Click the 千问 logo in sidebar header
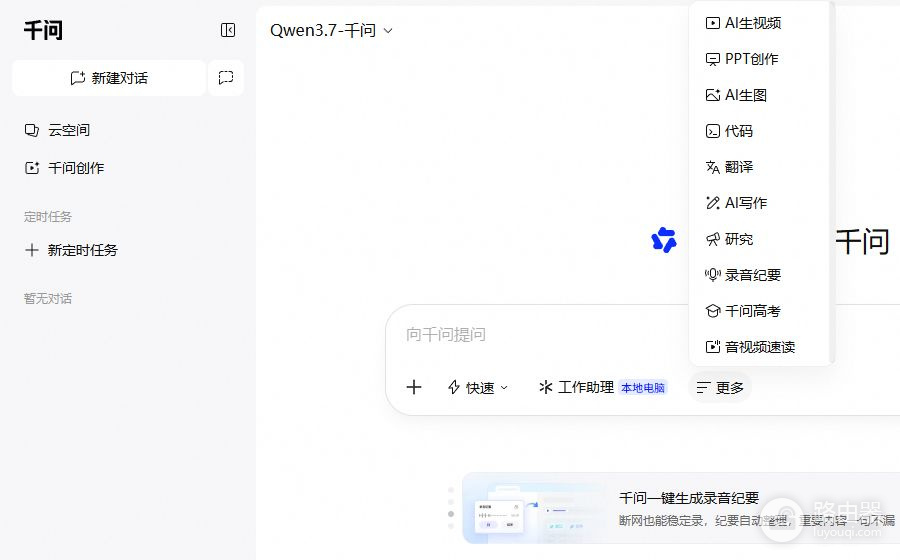Screen dimensions: 900x560 pos(43,30)
